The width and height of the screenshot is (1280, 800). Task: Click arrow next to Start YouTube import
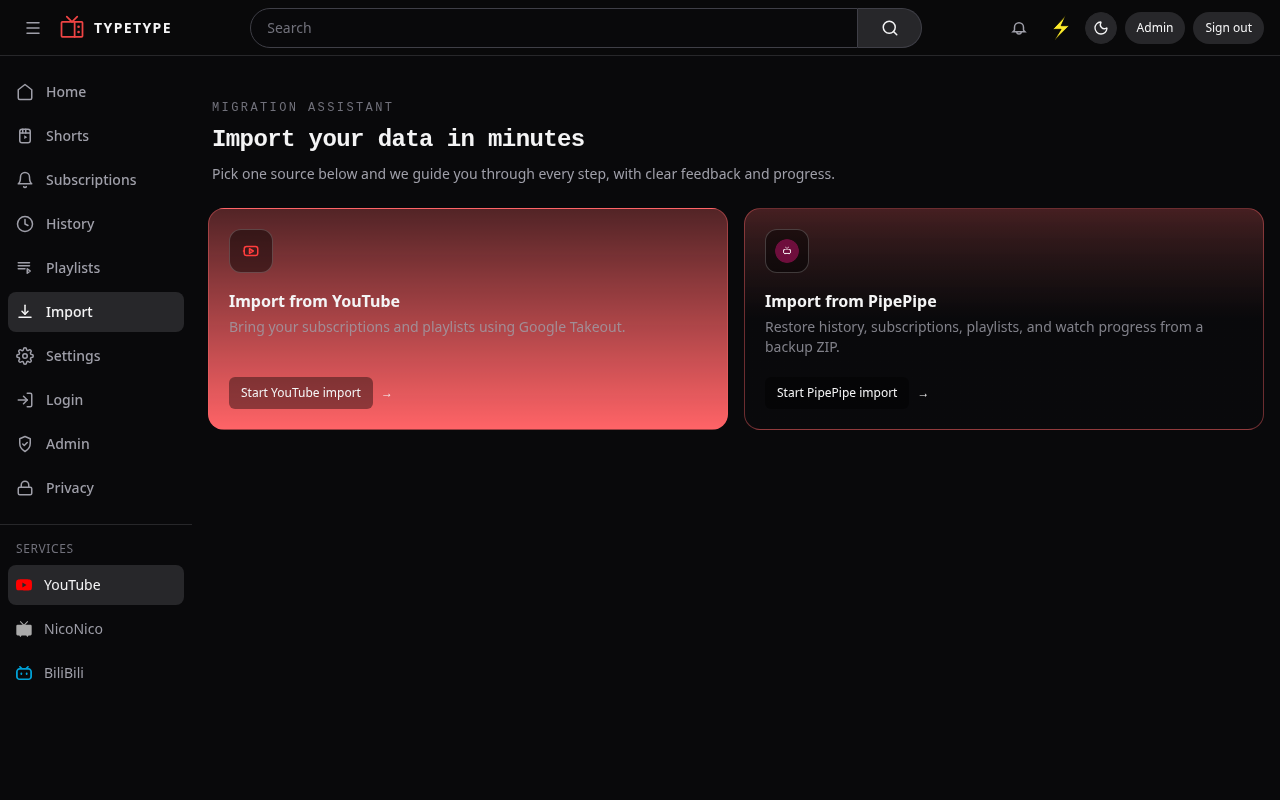(387, 394)
